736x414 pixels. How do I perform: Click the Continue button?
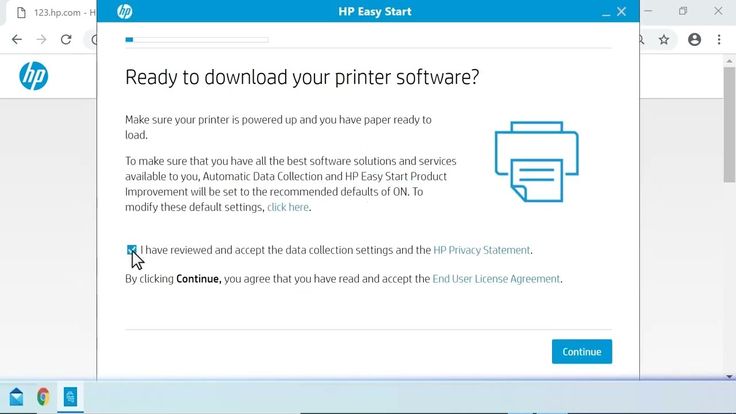[582, 352]
